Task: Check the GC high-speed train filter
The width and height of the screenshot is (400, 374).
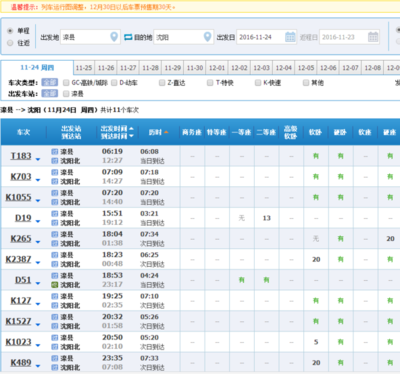Action: pyautogui.click(x=66, y=83)
